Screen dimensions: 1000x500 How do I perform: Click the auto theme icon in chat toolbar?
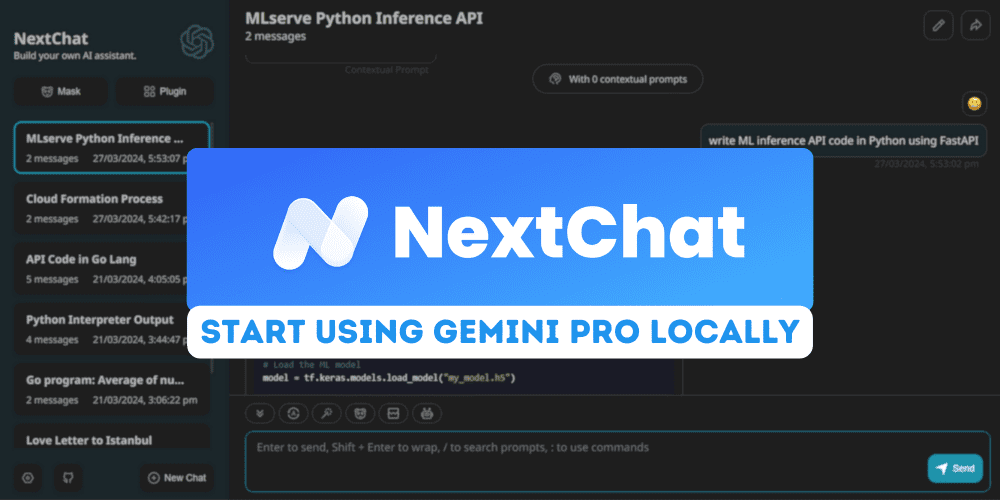[293, 413]
